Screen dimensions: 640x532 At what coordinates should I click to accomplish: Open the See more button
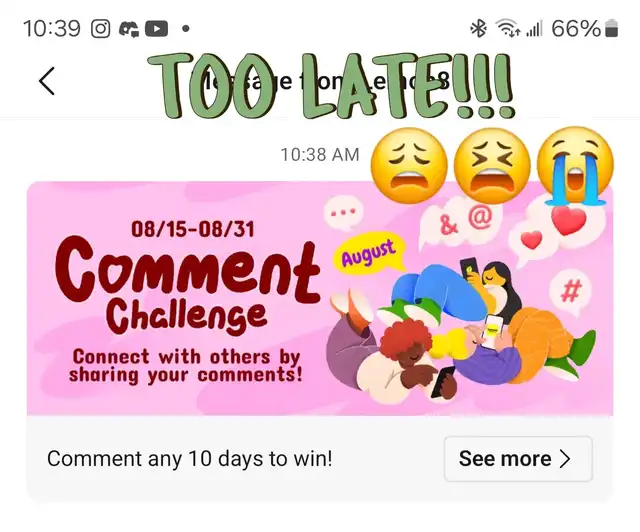[x=518, y=459]
